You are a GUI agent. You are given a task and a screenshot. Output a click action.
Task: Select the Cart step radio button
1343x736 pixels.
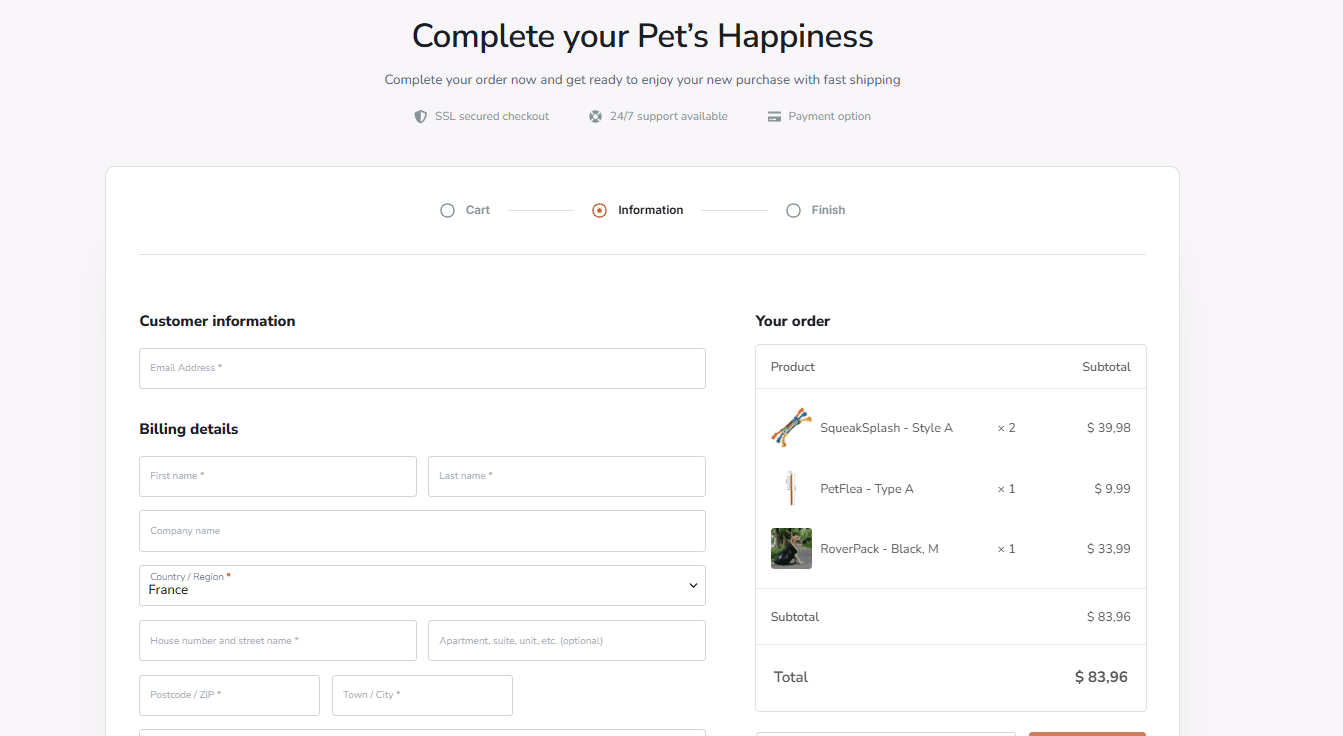(447, 210)
